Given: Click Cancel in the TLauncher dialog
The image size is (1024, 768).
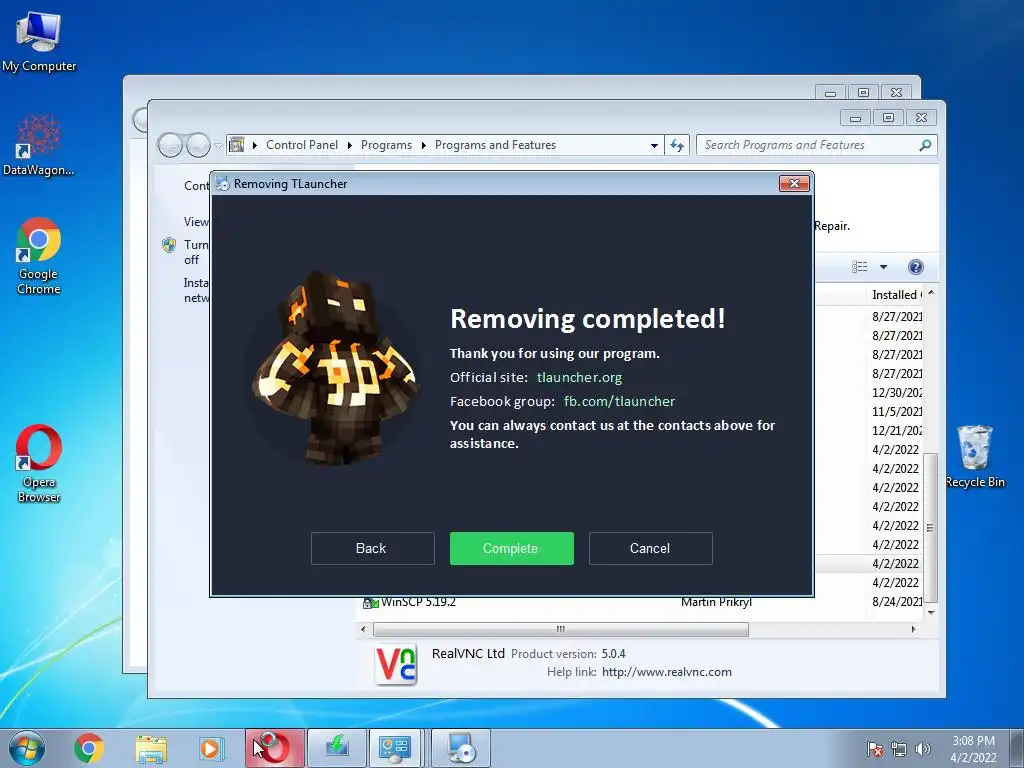Looking at the screenshot, I should tap(650, 548).
